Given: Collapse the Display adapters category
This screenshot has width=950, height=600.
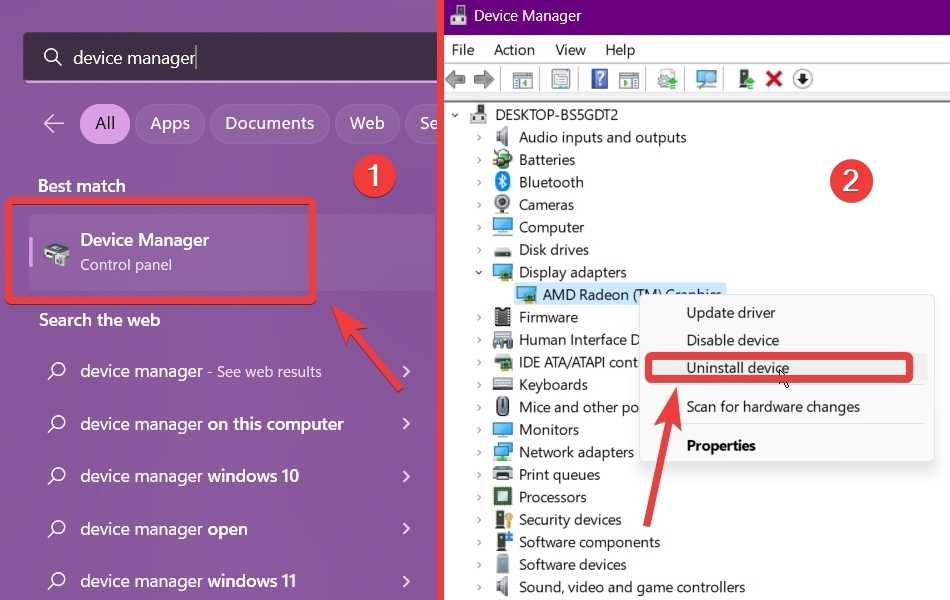Looking at the screenshot, I should coord(479,272).
